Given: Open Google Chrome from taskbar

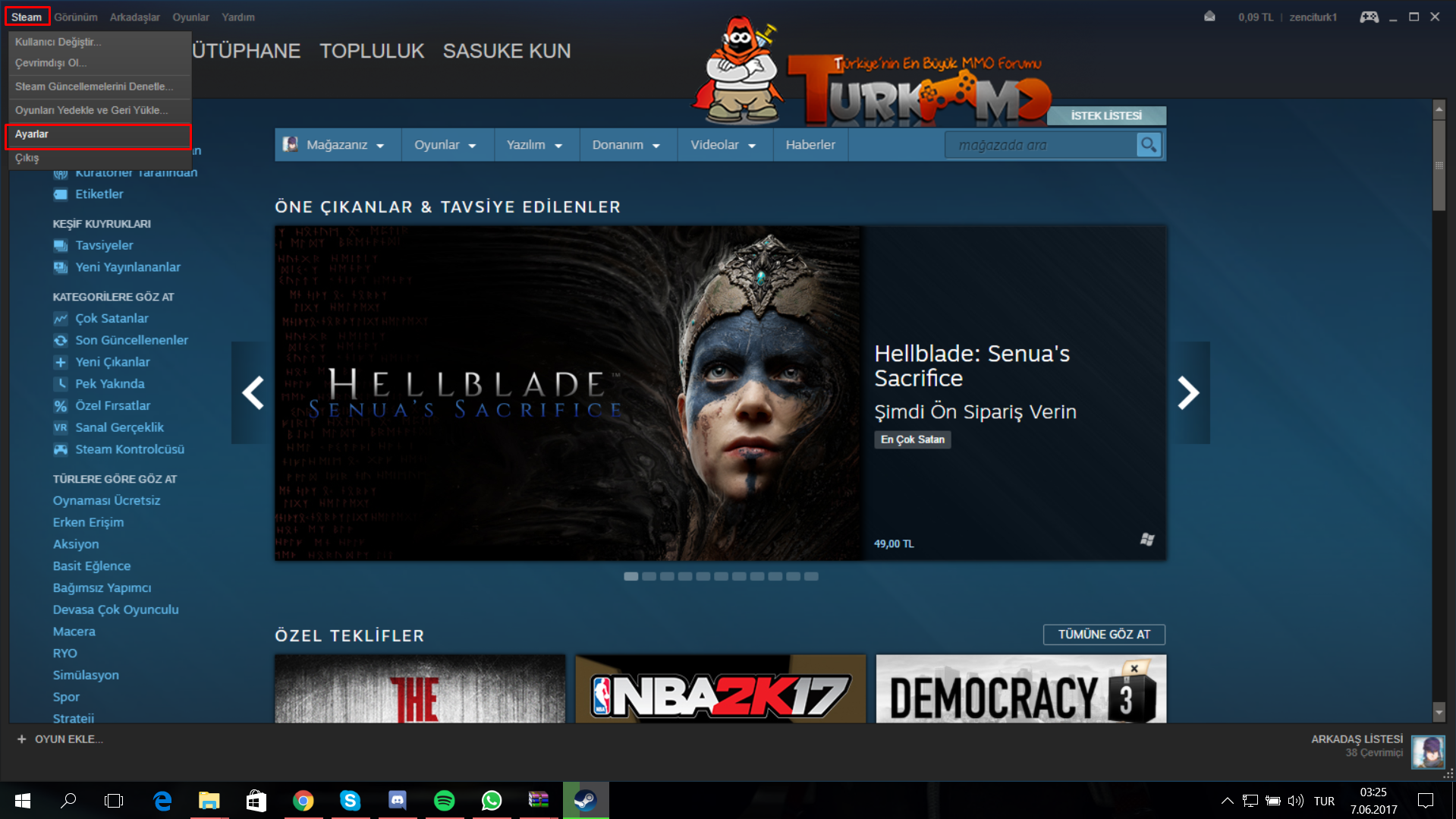Looking at the screenshot, I should click(x=303, y=801).
